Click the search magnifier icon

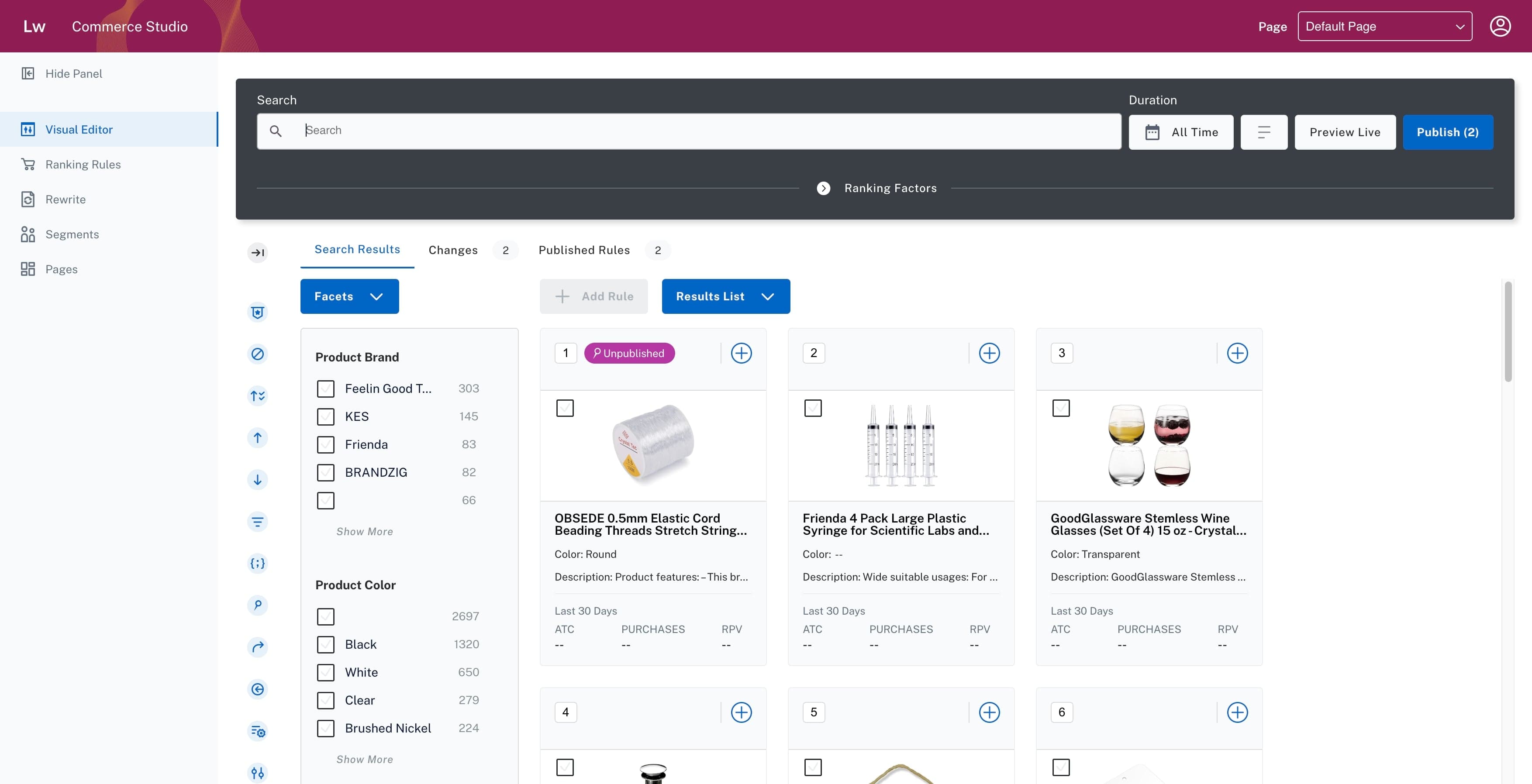(x=276, y=131)
